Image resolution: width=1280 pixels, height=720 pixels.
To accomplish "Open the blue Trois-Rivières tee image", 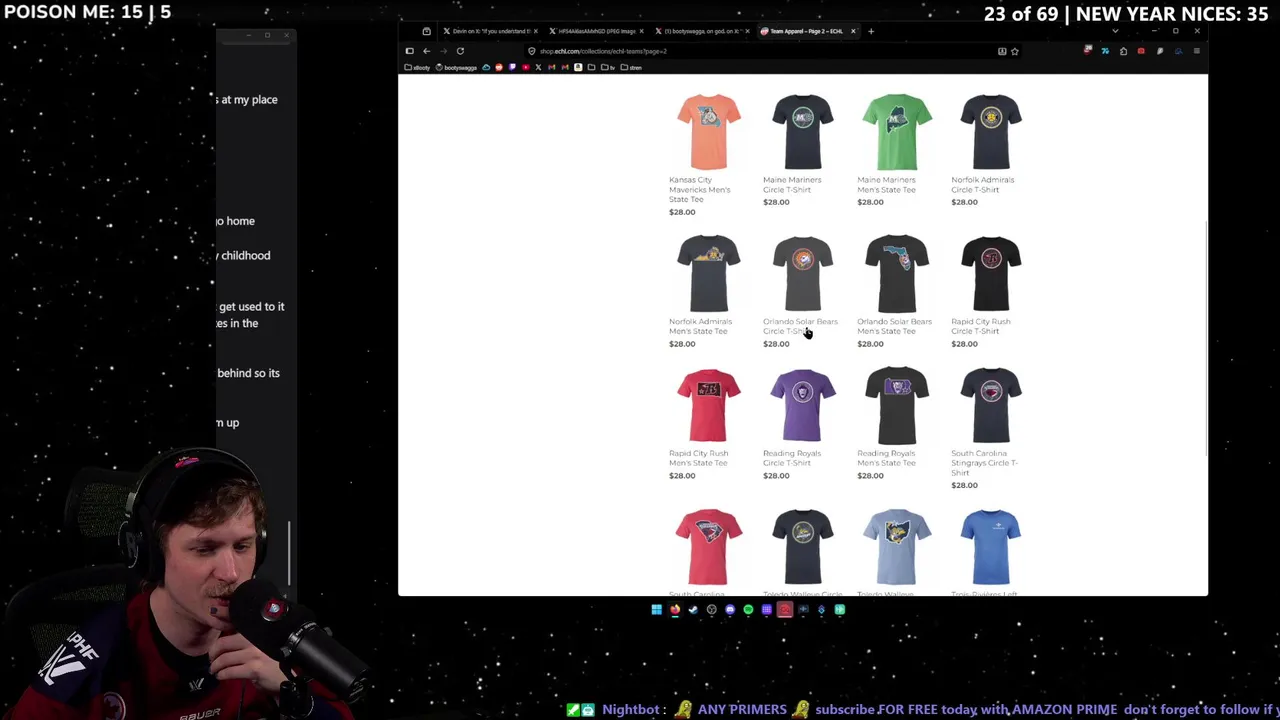I will click(991, 547).
